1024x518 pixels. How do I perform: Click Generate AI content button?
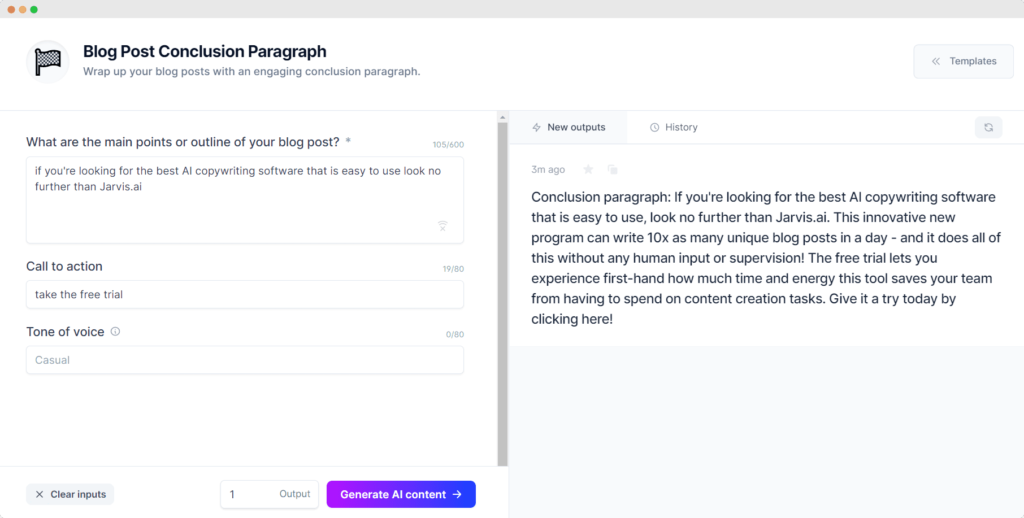401,494
